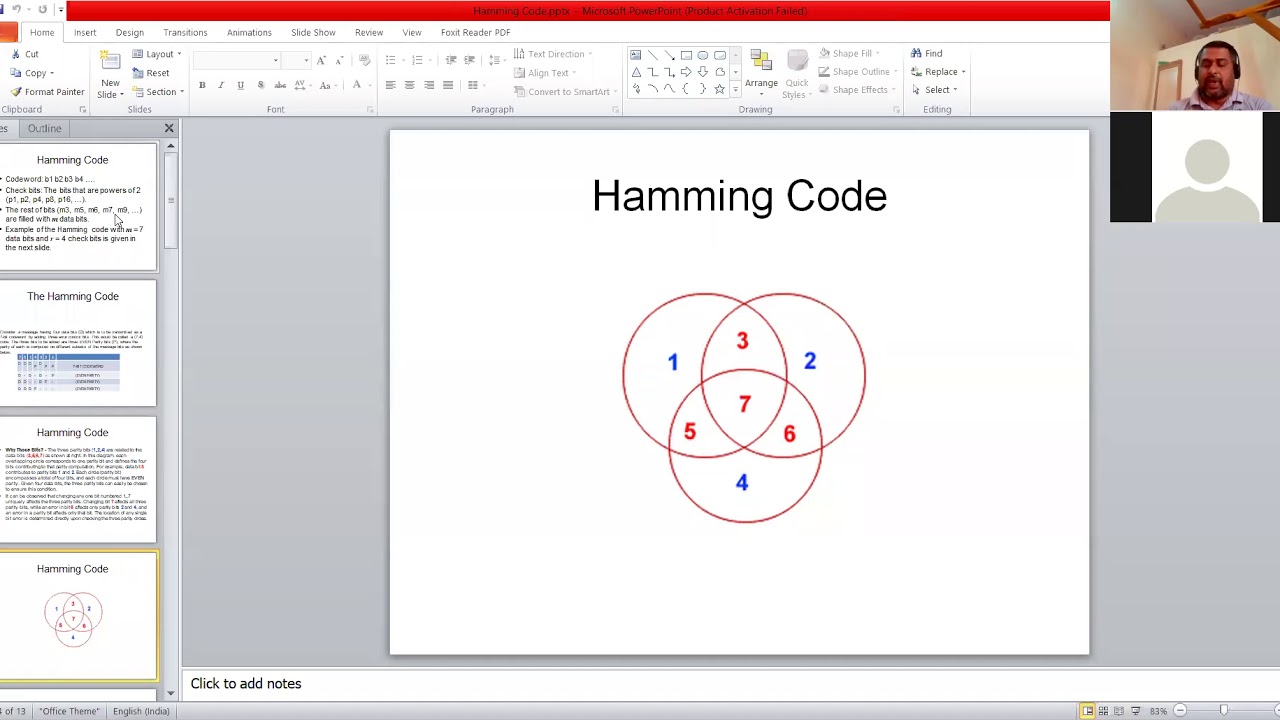Click the Underline formatting button

click(x=240, y=86)
